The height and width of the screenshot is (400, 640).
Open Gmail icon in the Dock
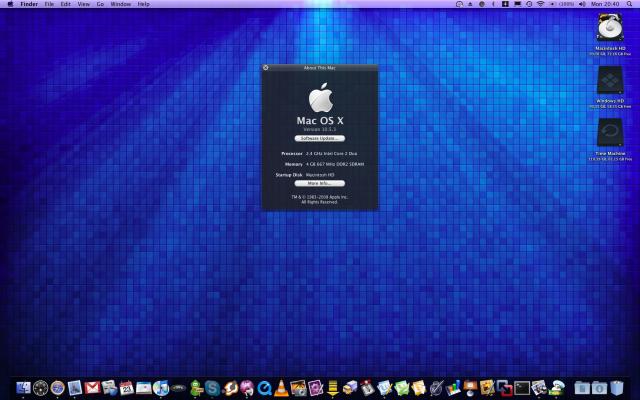click(92, 387)
